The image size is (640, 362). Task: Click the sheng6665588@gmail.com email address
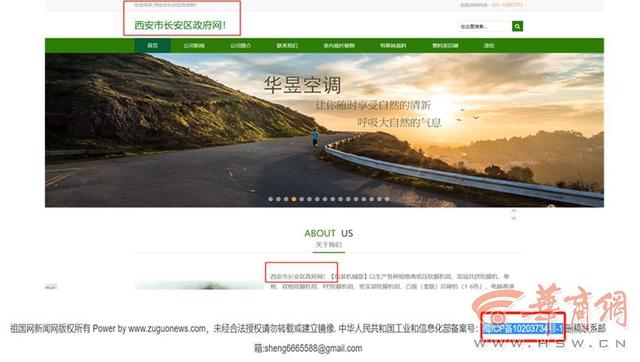tap(313, 348)
